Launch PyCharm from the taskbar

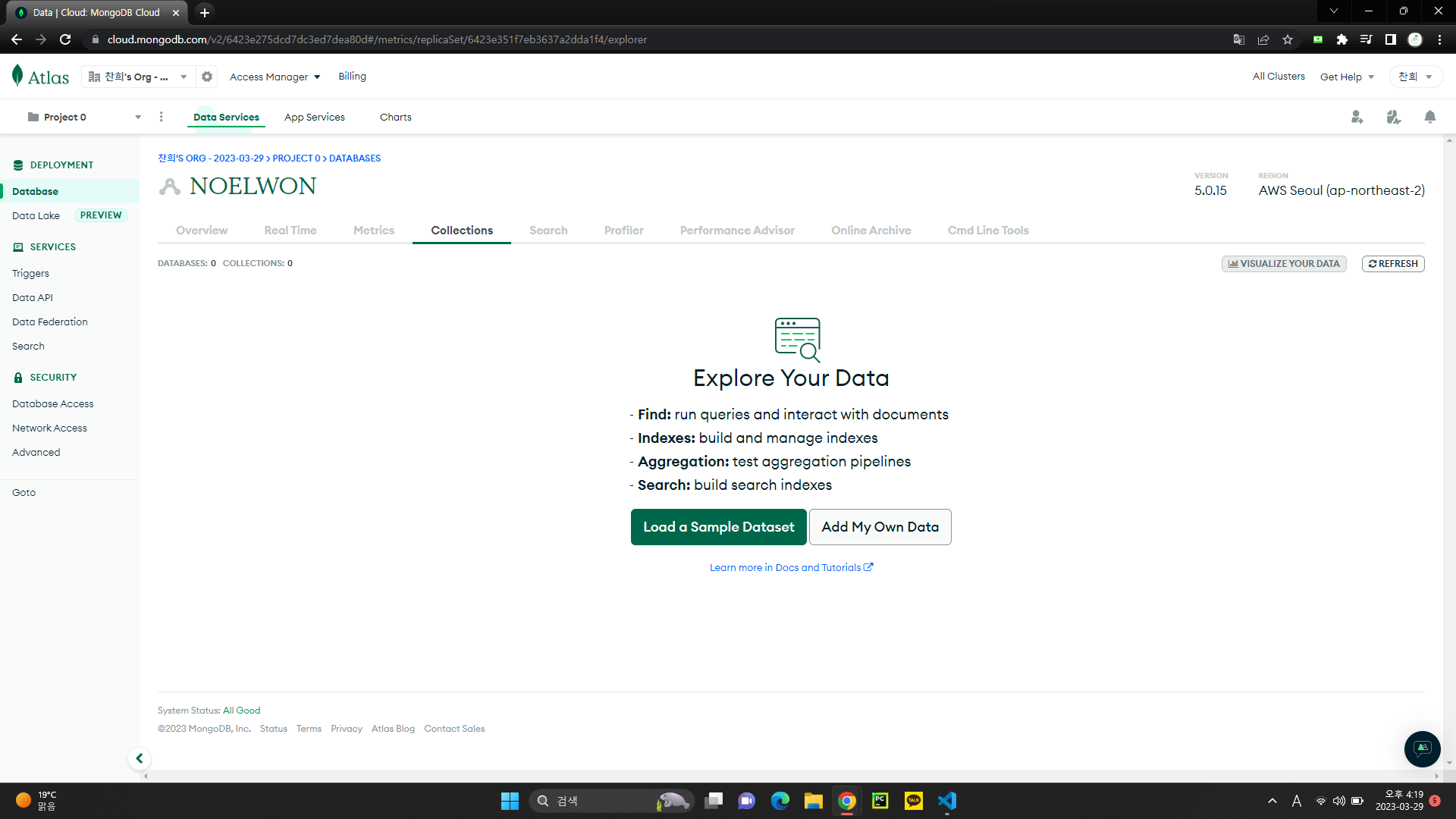pos(880,801)
